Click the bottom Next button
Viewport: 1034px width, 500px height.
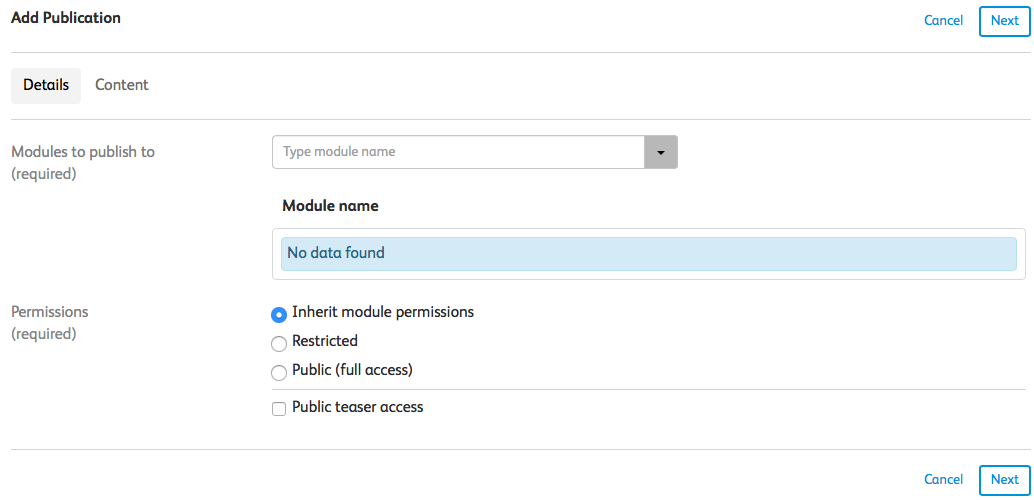tap(1004, 480)
